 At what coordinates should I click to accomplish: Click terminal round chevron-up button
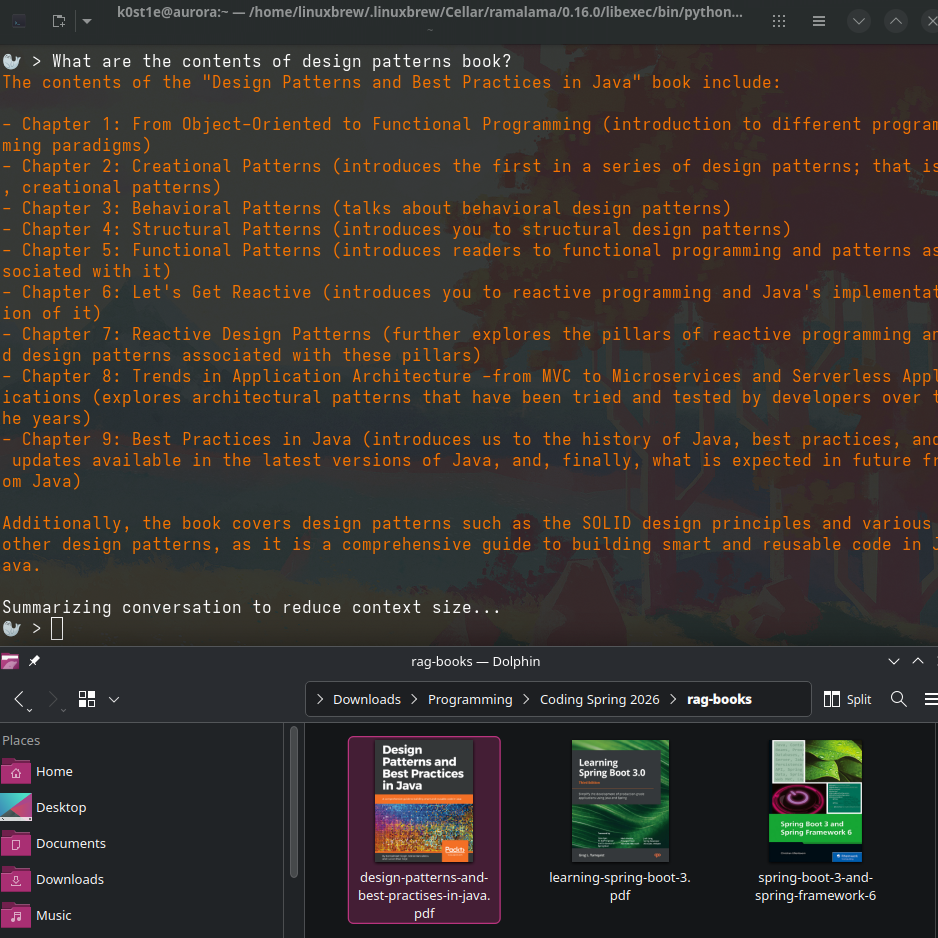896,22
